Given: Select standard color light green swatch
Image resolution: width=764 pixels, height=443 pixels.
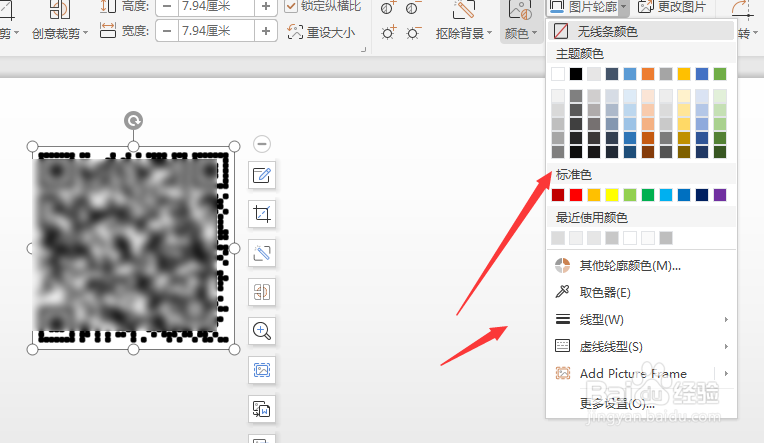Looking at the screenshot, I should tap(630, 195).
